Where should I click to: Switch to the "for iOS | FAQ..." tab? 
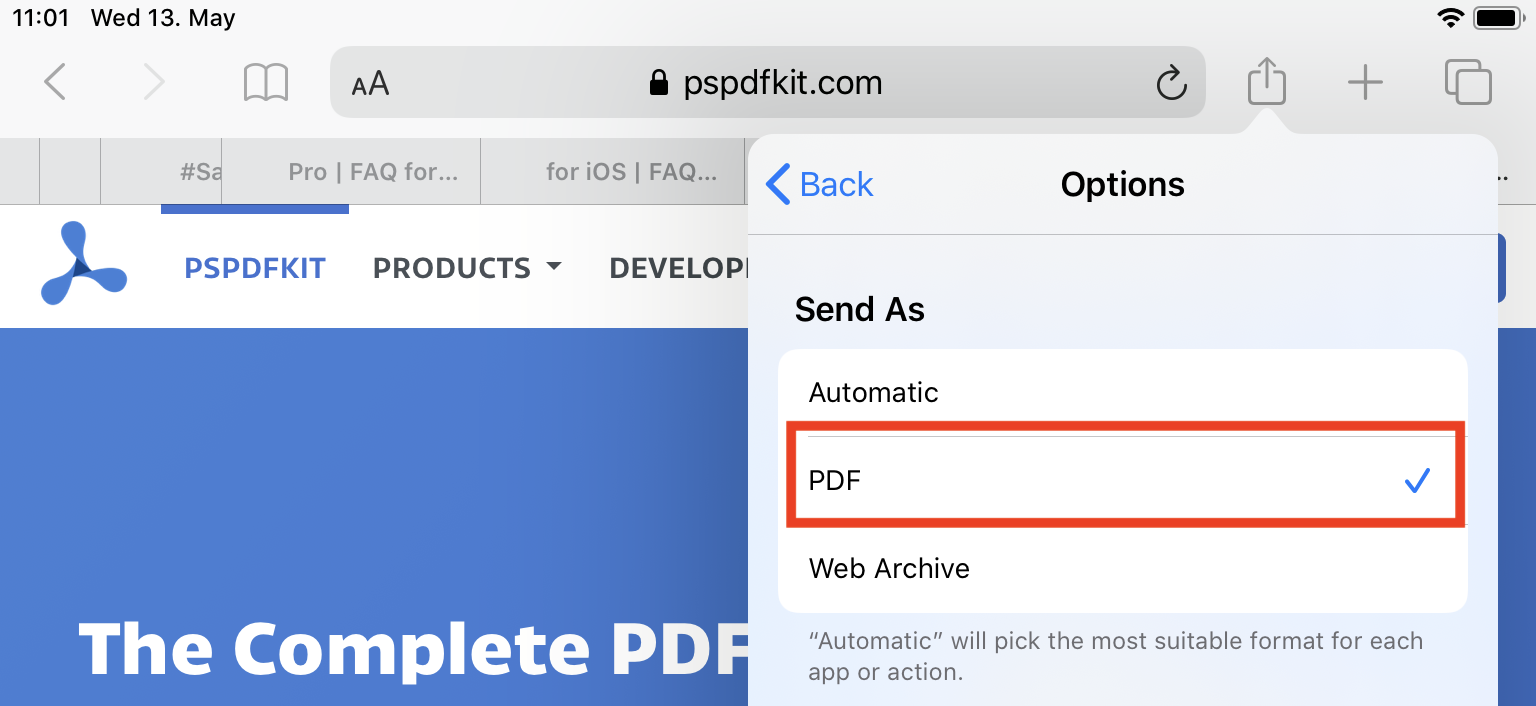[x=630, y=172]
